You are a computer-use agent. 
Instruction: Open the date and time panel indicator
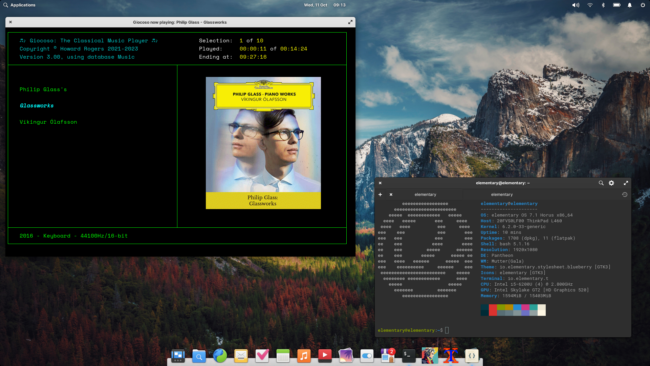coord(325,5)
